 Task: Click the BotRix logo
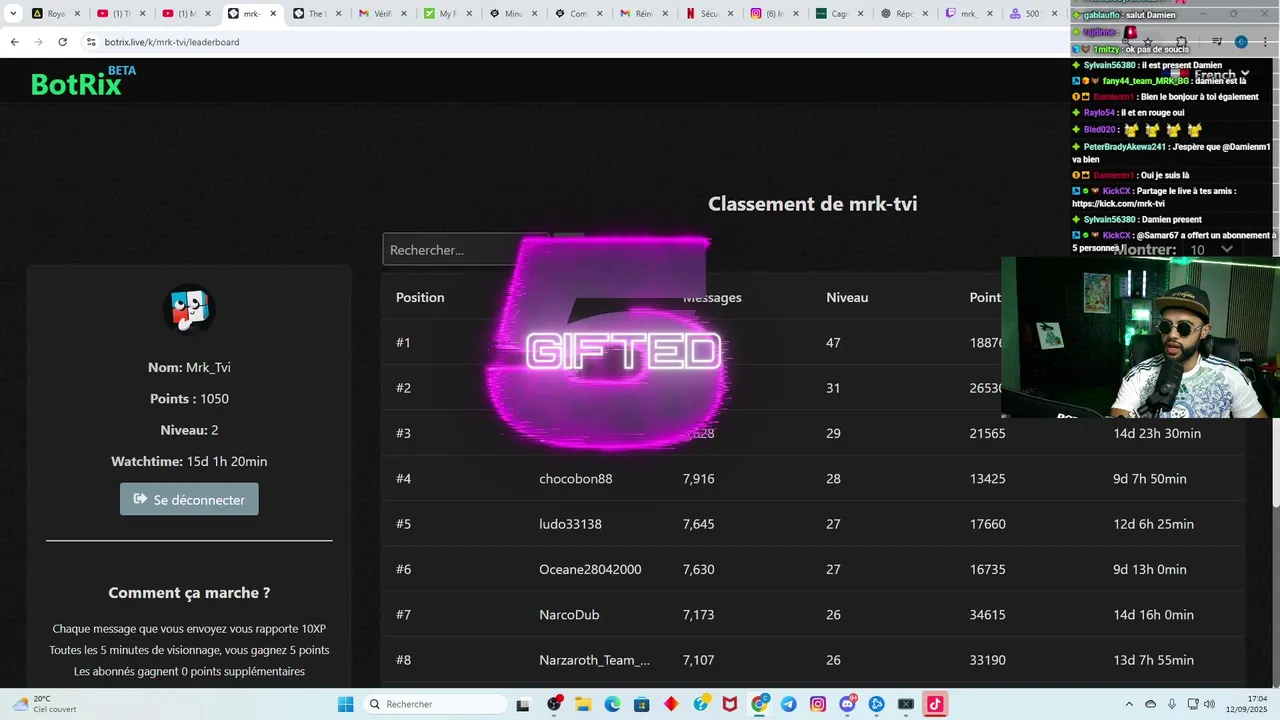(x=83, y=82)
